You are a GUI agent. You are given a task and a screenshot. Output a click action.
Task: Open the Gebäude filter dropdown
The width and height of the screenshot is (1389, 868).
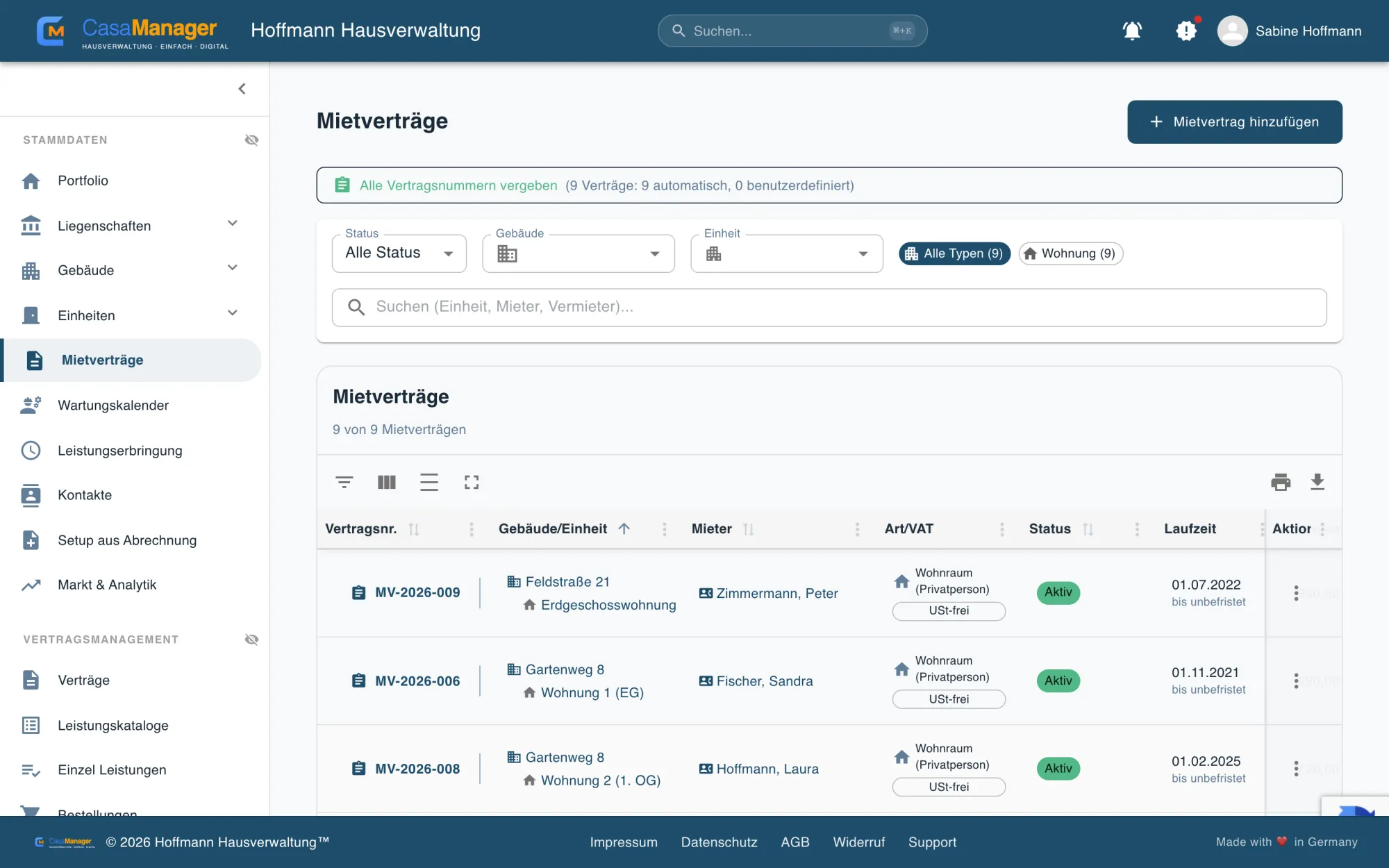coord(579,253)
